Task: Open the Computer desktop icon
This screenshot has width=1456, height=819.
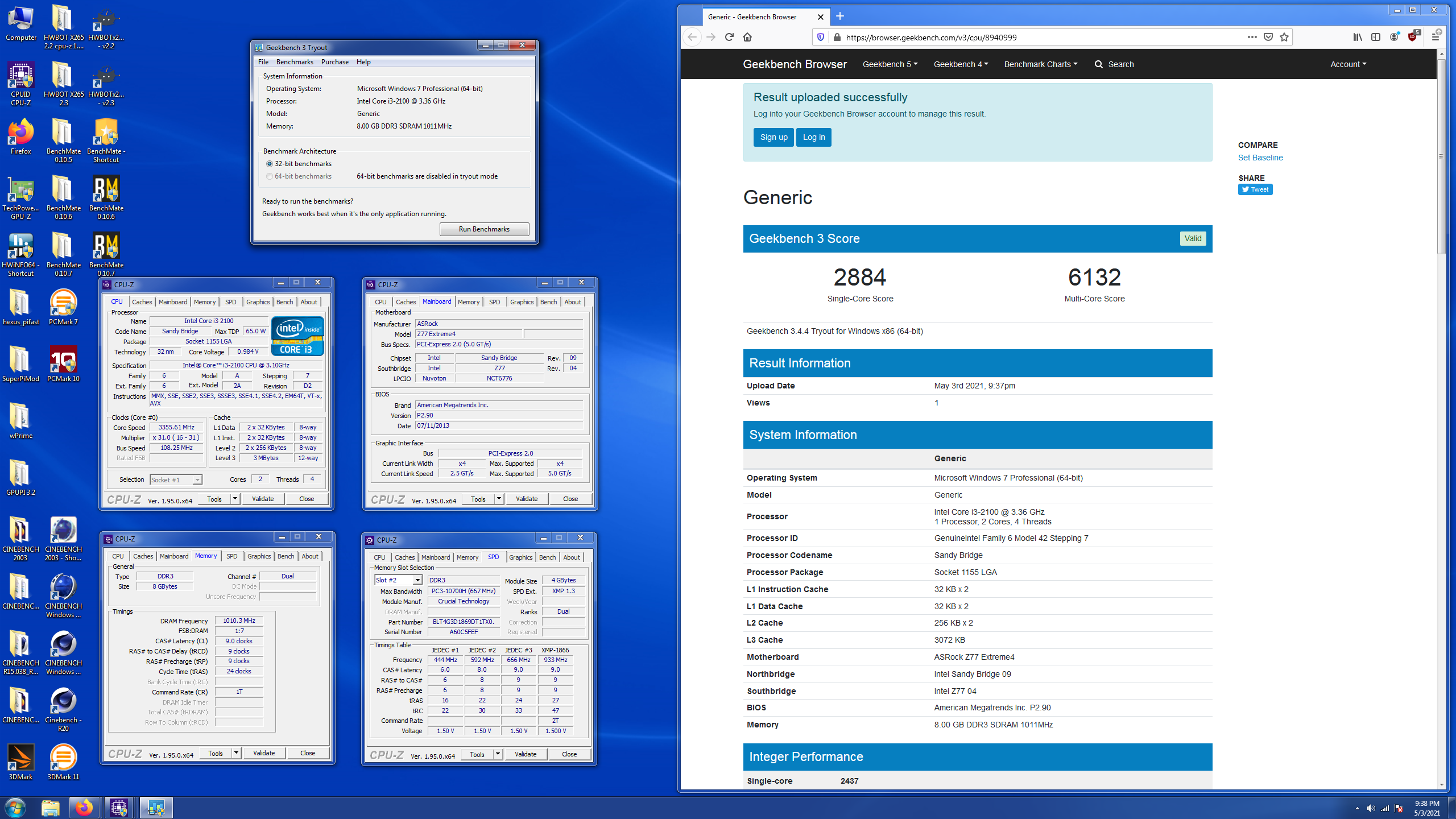Action: point(21,24)
